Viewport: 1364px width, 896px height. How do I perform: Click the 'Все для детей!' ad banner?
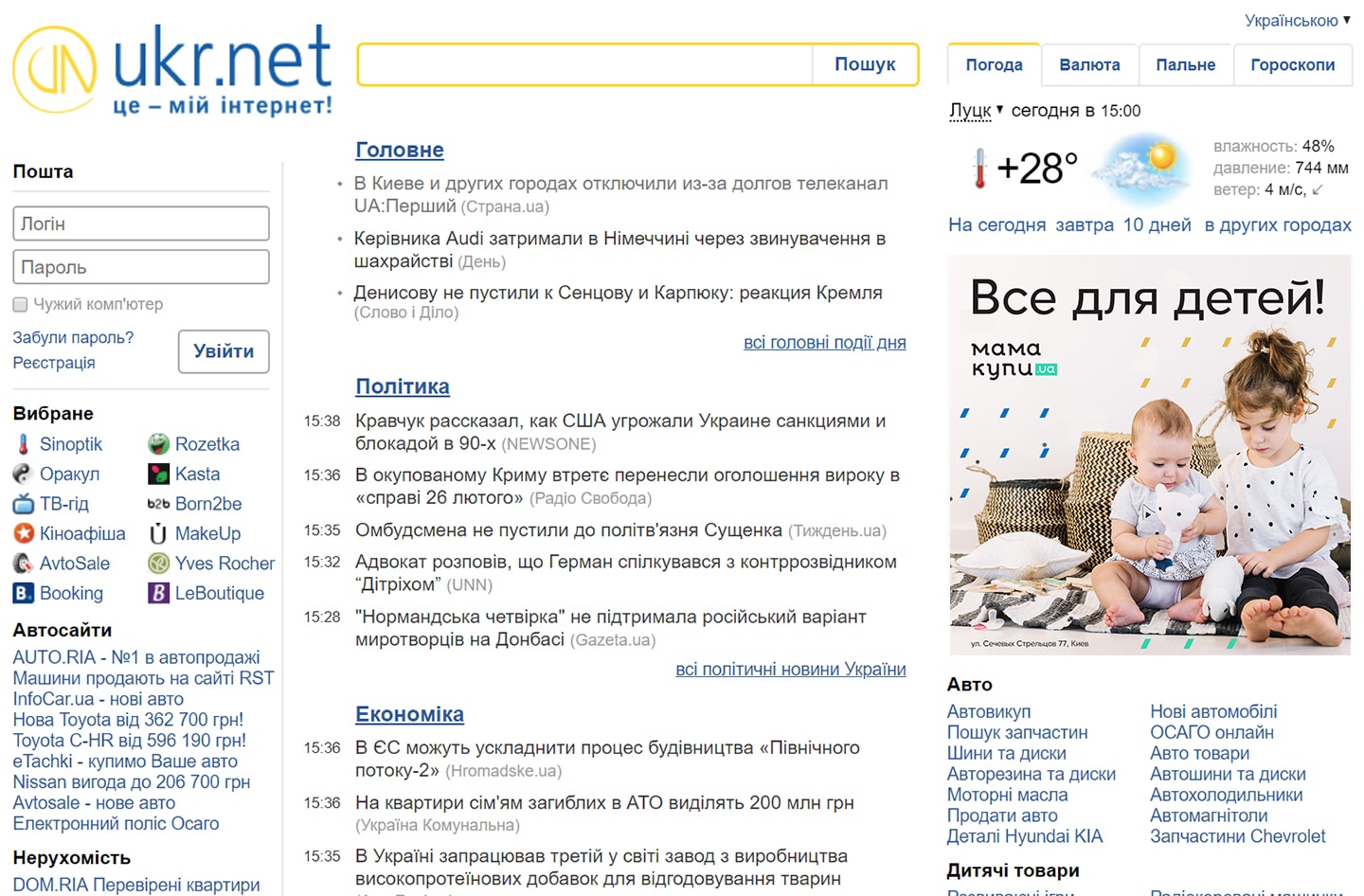click(x=1150, y=455)
